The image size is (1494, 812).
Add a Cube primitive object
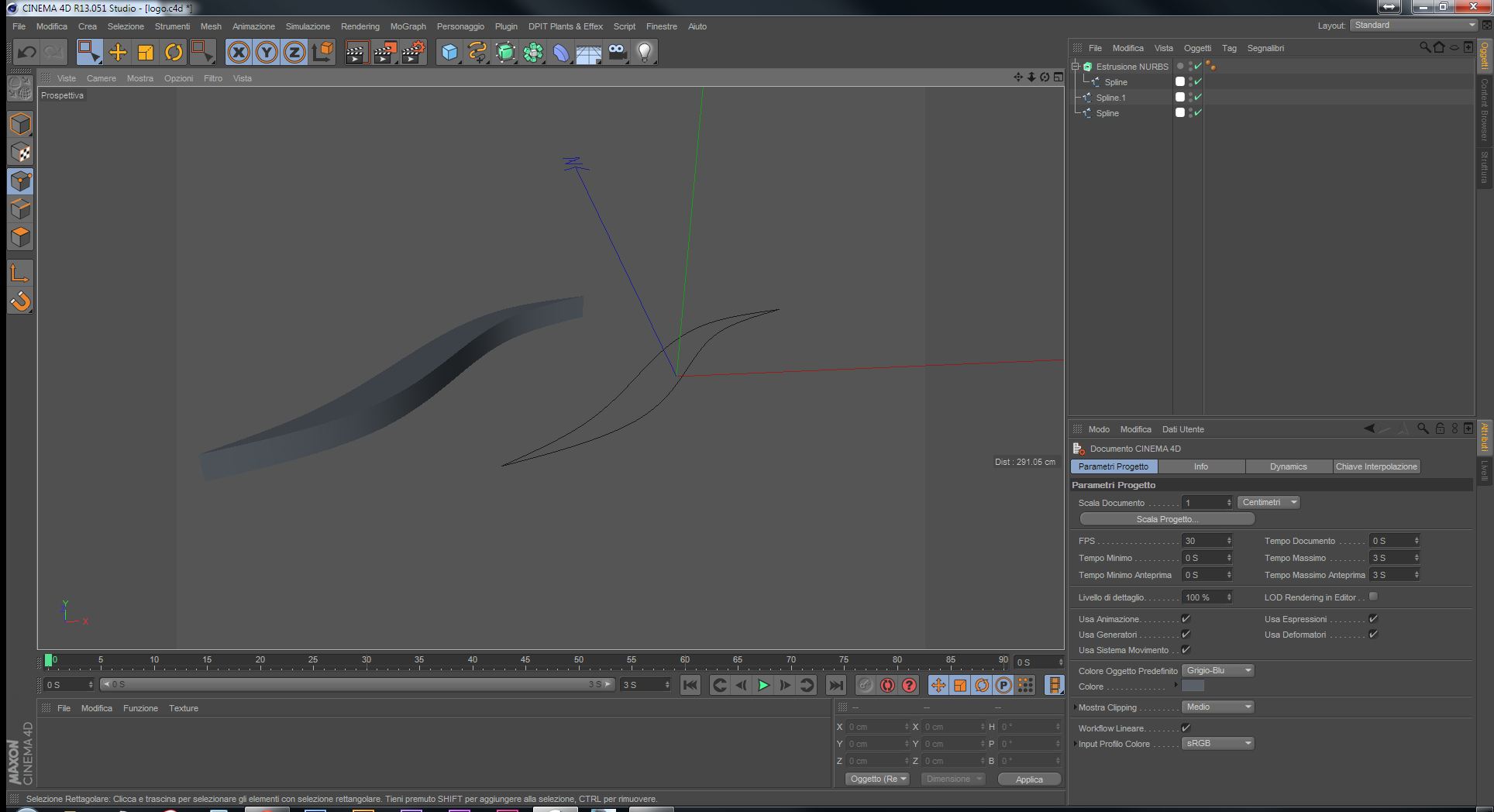click(x=449, y=52)
